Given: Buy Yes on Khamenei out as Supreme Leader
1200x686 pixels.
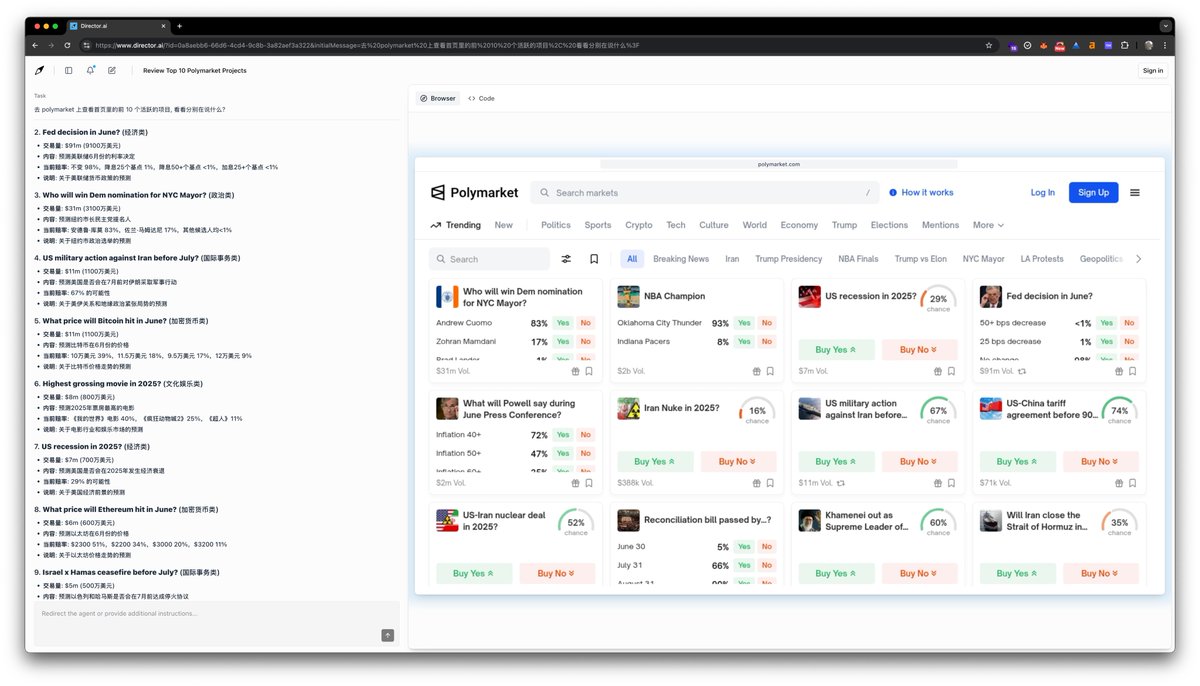Looking at the screenshot, I should (x=836, y=574).
